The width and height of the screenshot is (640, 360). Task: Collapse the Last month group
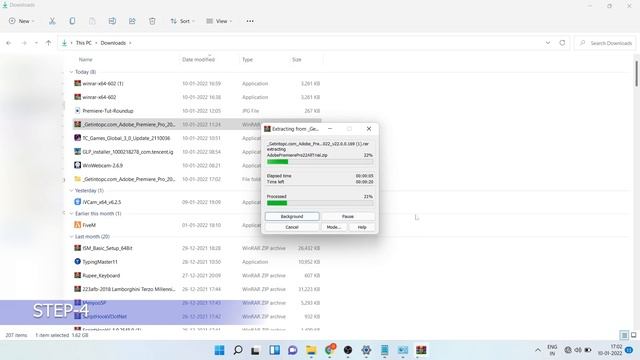[71, 236]
